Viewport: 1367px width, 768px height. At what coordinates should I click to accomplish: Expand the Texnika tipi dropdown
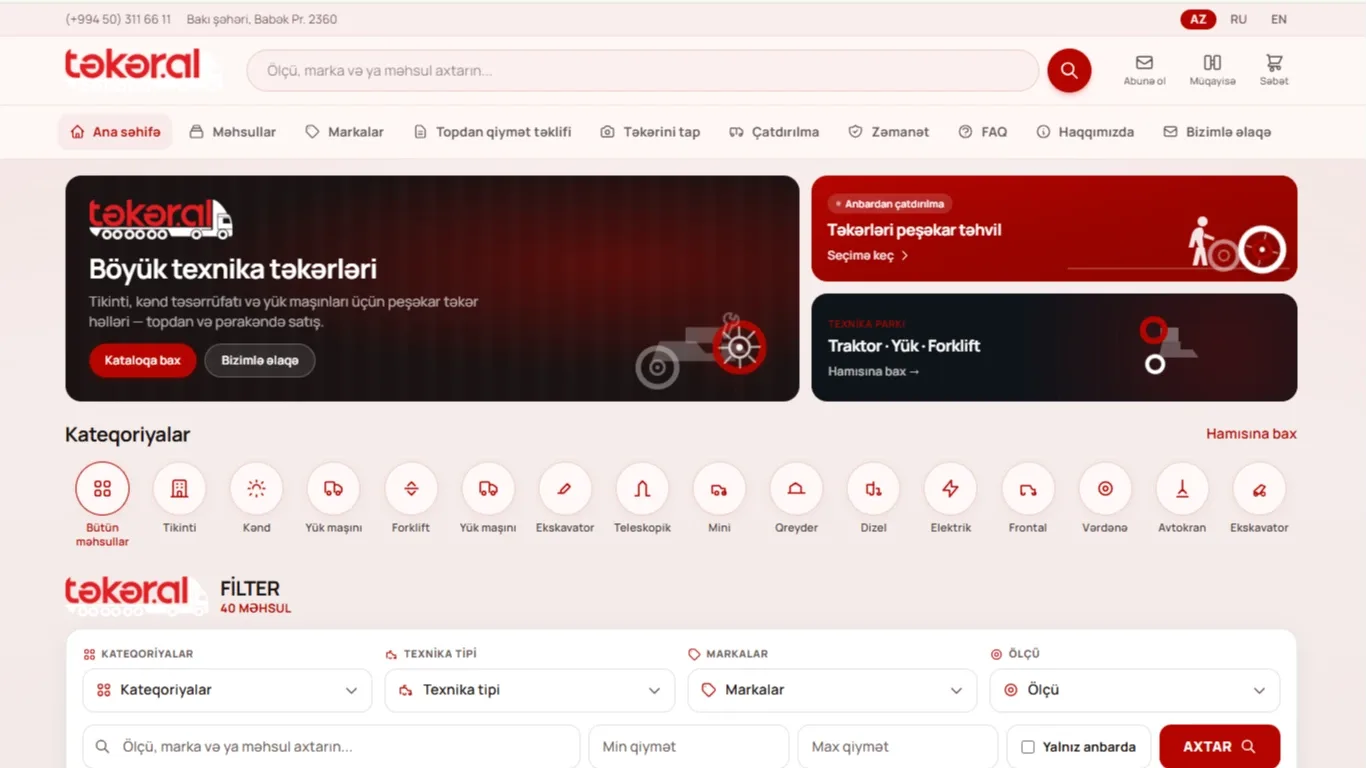(x=529, y=690)
